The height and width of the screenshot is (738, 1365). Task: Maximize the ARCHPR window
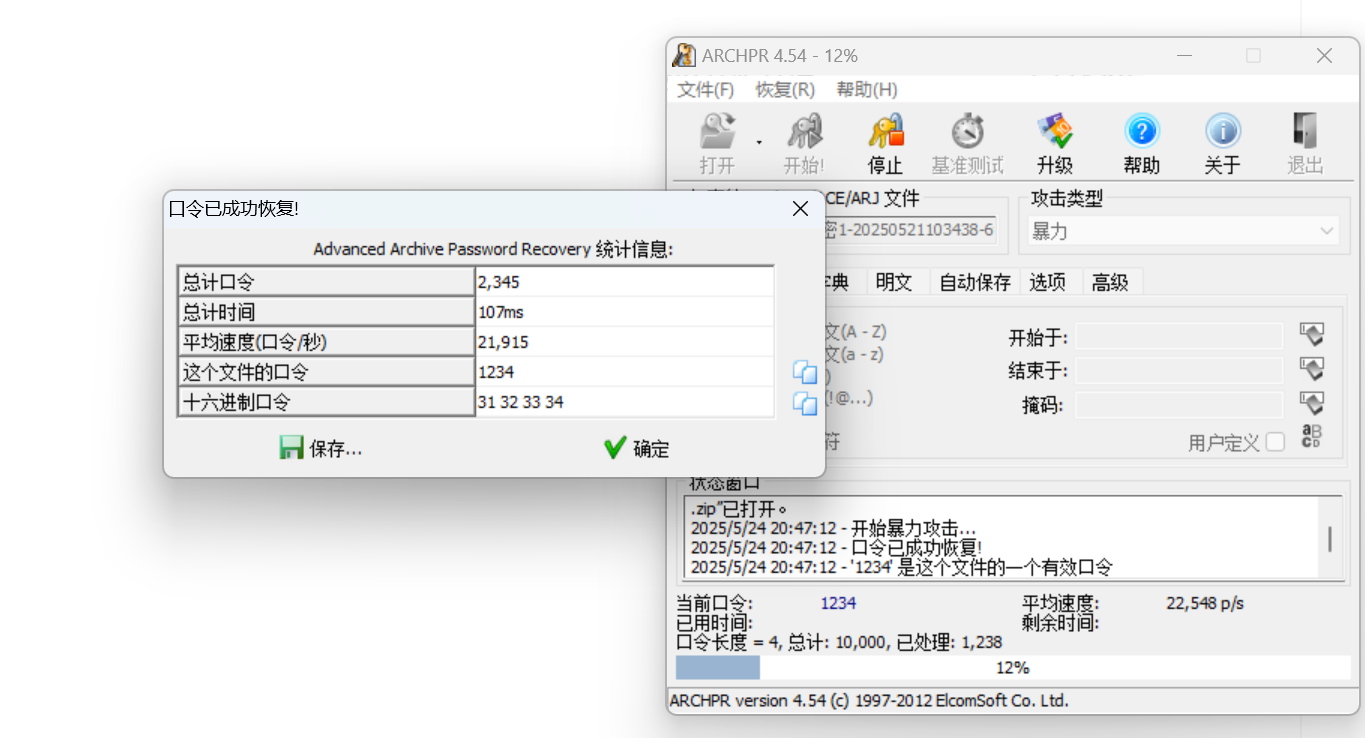pos(1253,56)
